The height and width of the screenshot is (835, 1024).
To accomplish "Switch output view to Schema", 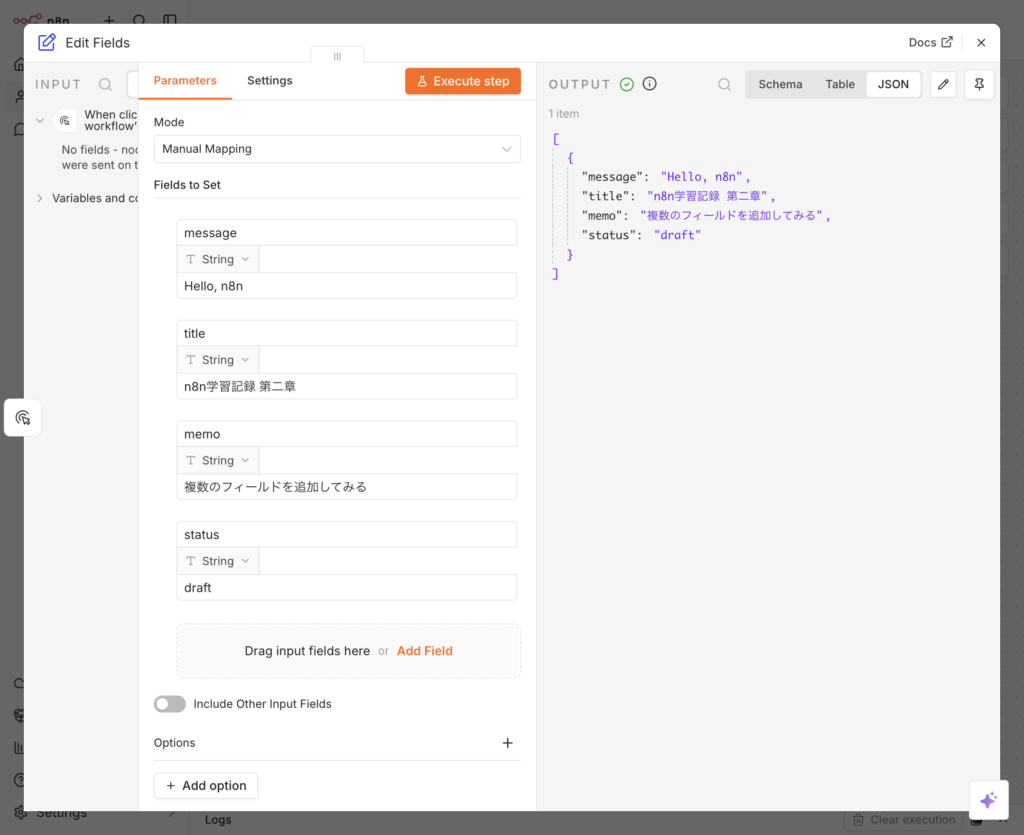I will (780, 84).
